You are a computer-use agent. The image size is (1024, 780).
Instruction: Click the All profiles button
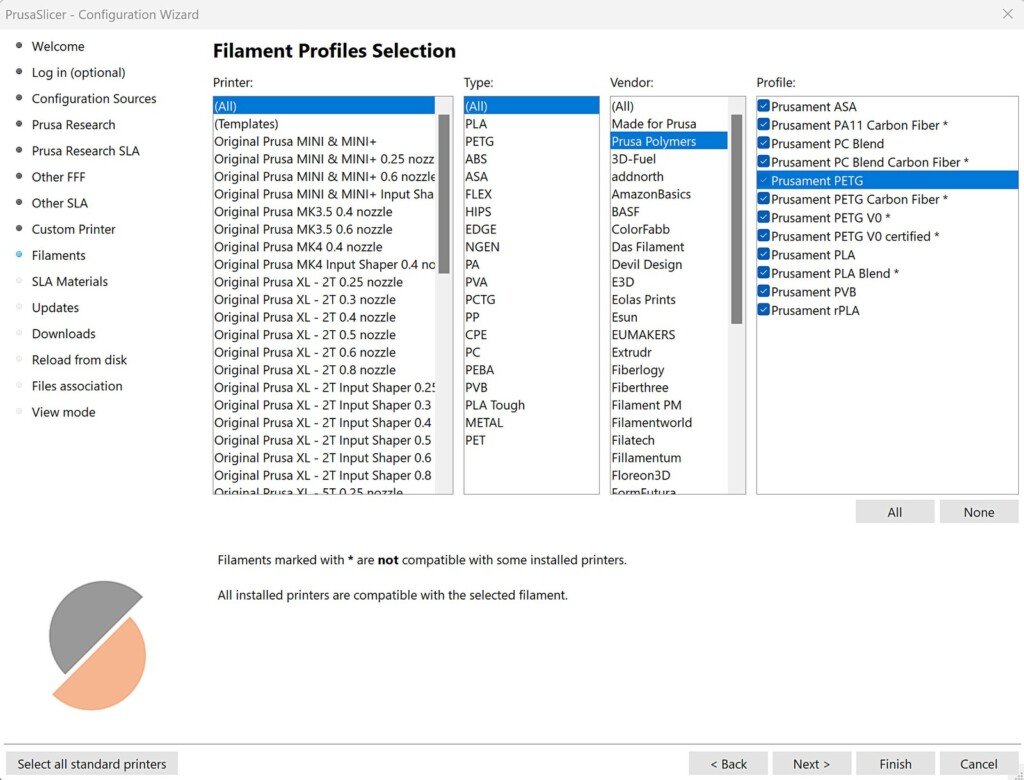pos(895,512)
